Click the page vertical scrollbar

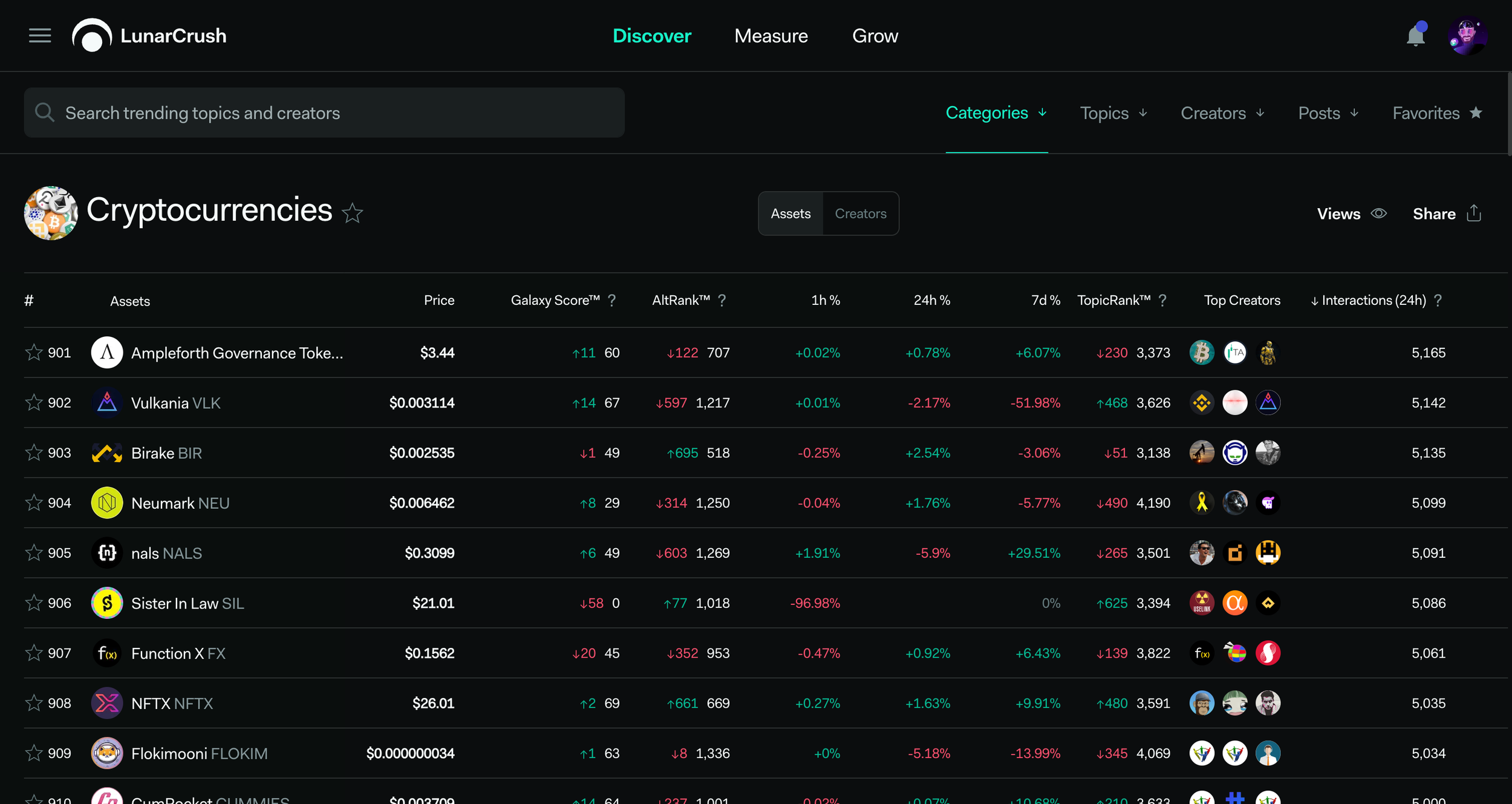click(x=1509, y=115)
